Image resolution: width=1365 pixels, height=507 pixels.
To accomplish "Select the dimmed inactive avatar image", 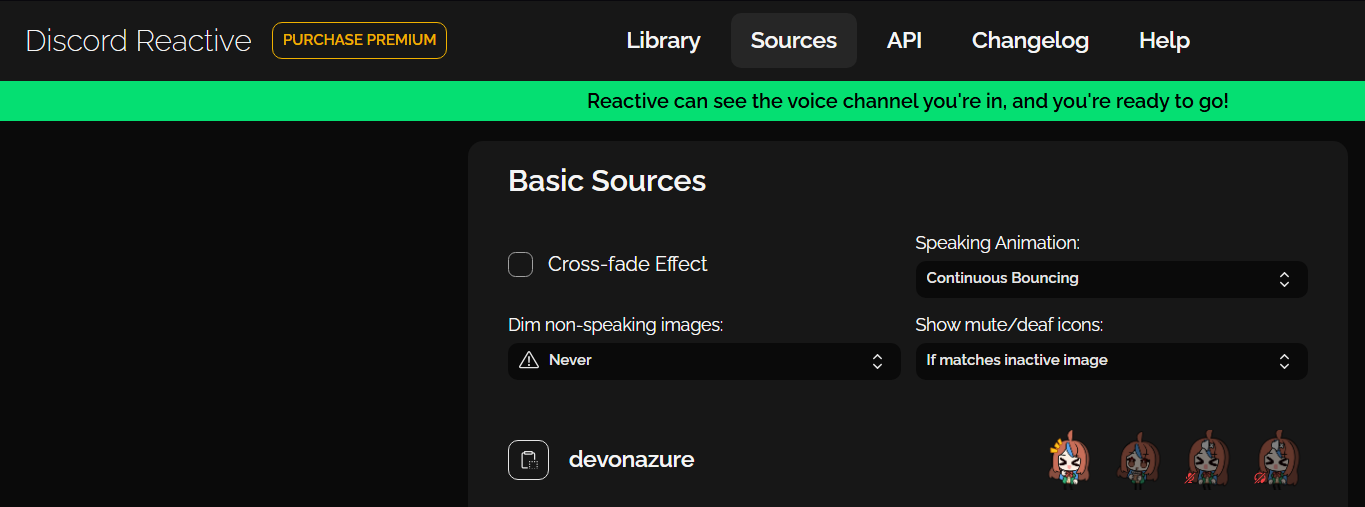I will click(1137, 460).
